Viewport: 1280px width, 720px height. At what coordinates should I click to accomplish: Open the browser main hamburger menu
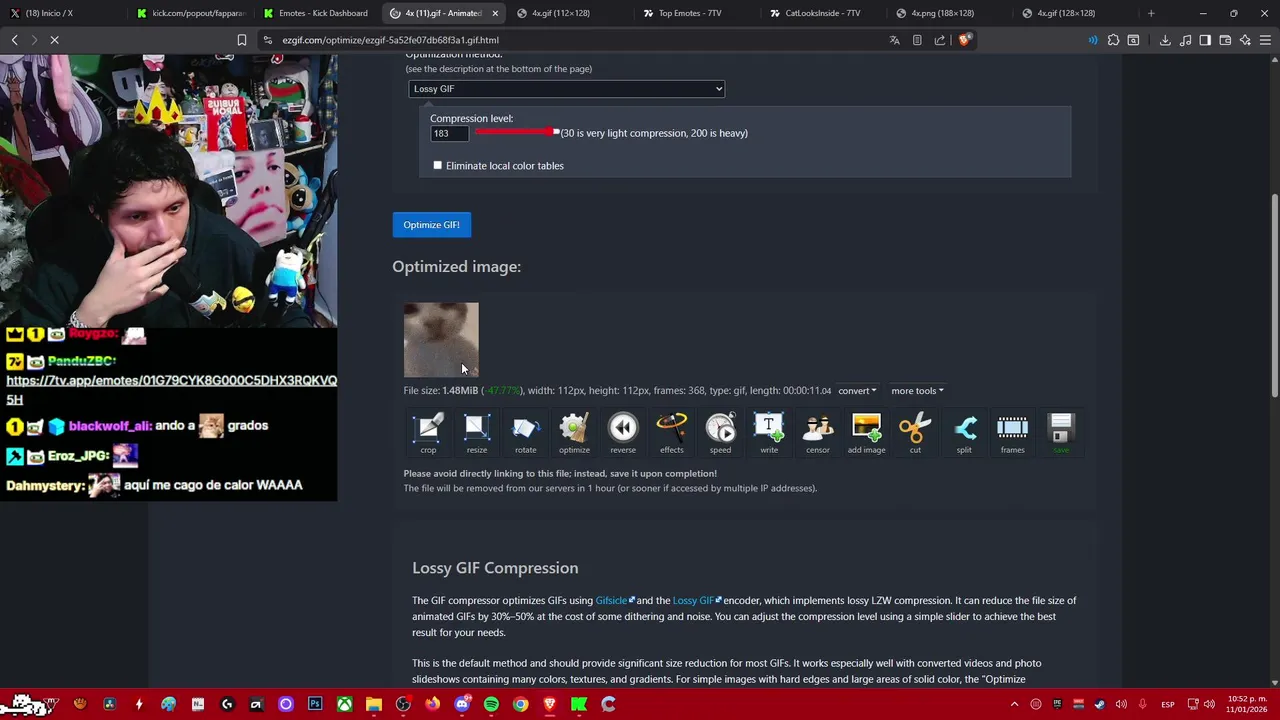(1265, 40)
